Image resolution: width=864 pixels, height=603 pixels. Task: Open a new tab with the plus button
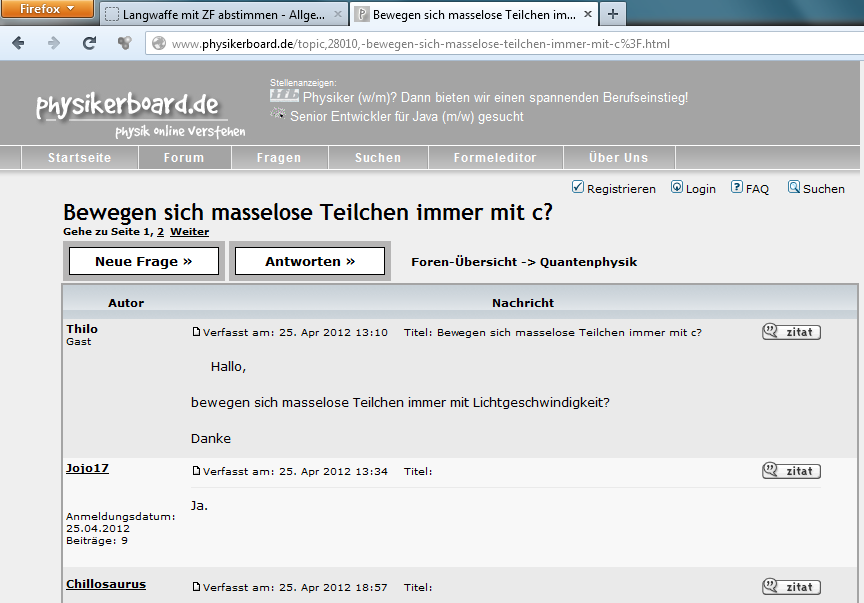pos(612,14)
